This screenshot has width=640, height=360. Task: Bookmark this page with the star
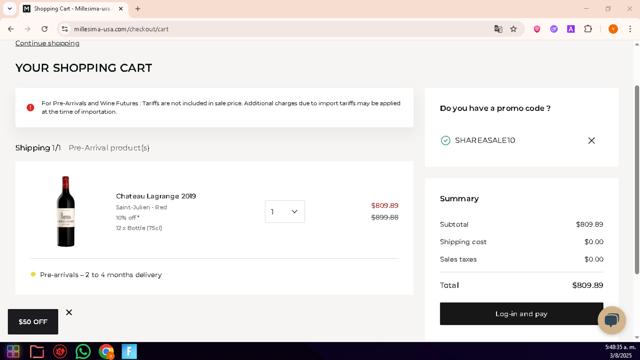point(513,29)
